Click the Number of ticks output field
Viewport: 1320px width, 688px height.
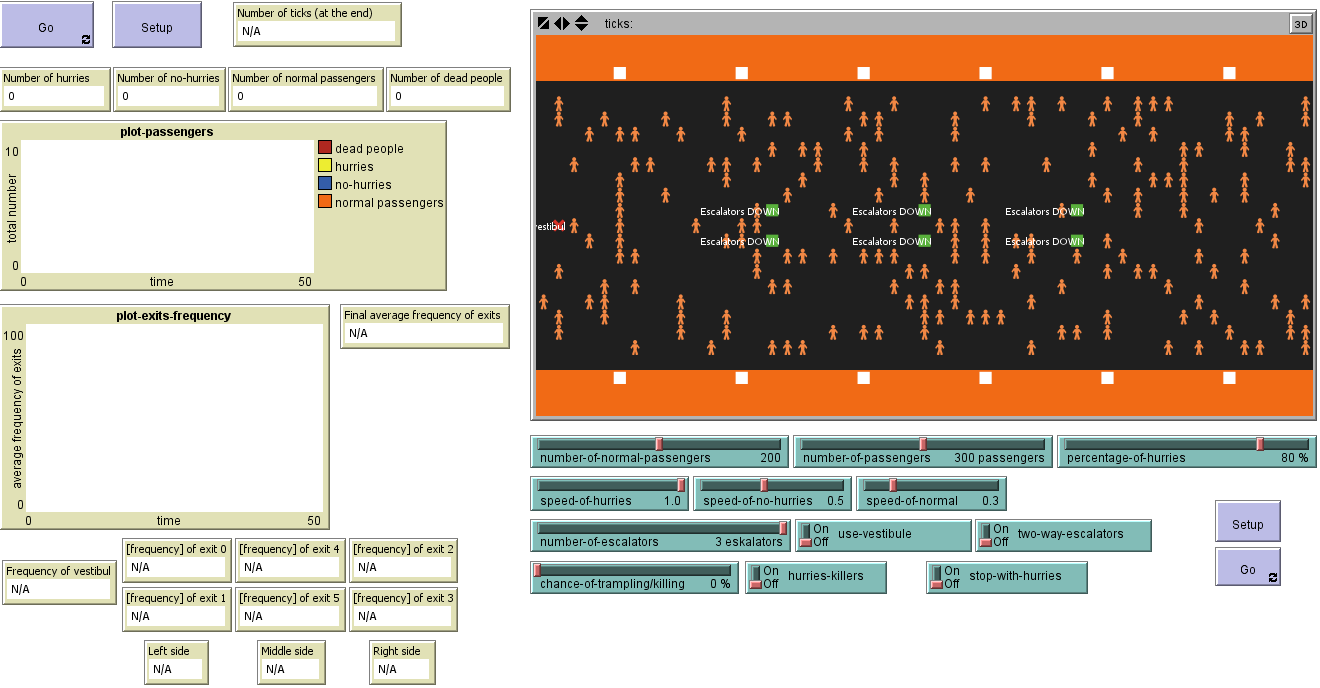(316, 32)
